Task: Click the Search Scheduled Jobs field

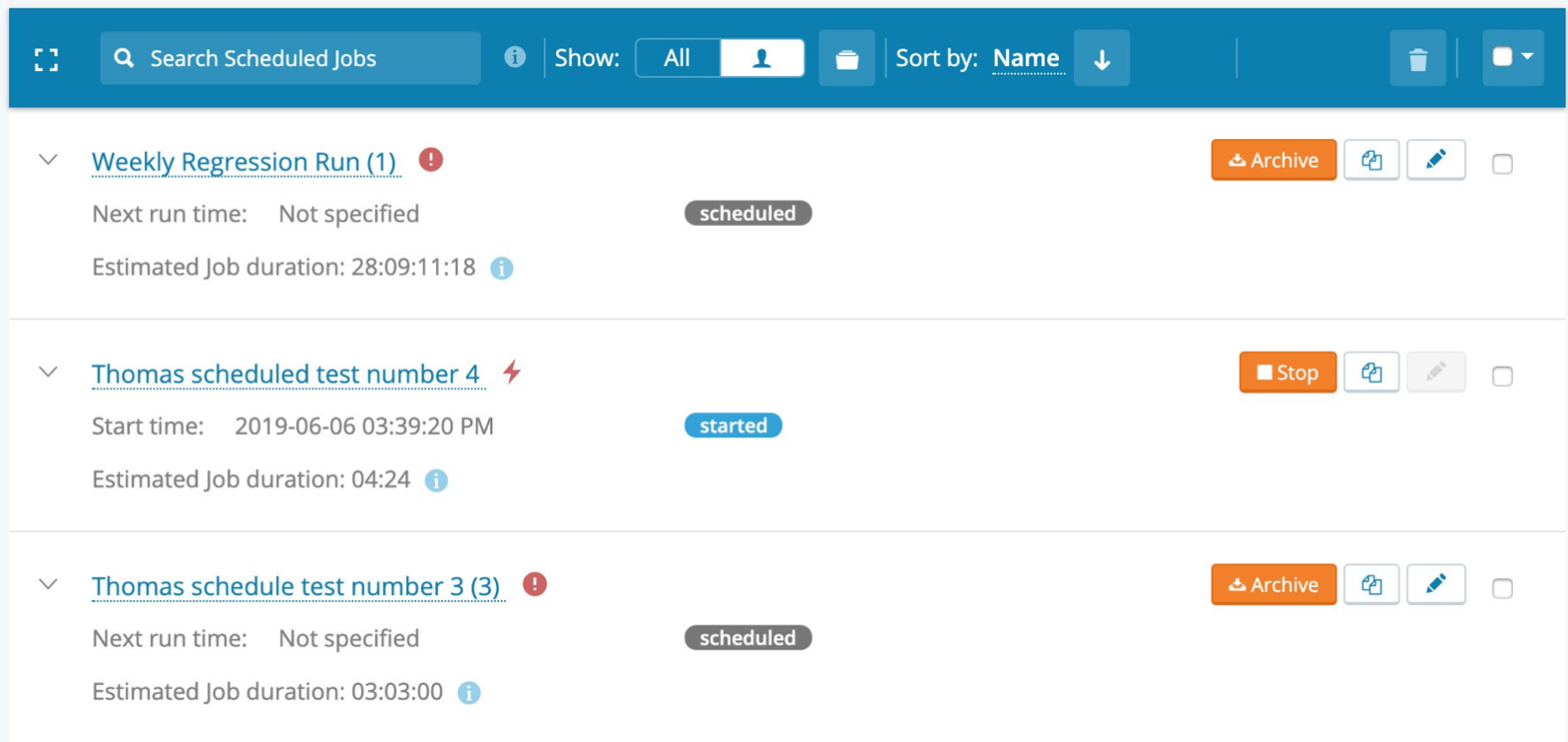Action: [x=290, y=58]
